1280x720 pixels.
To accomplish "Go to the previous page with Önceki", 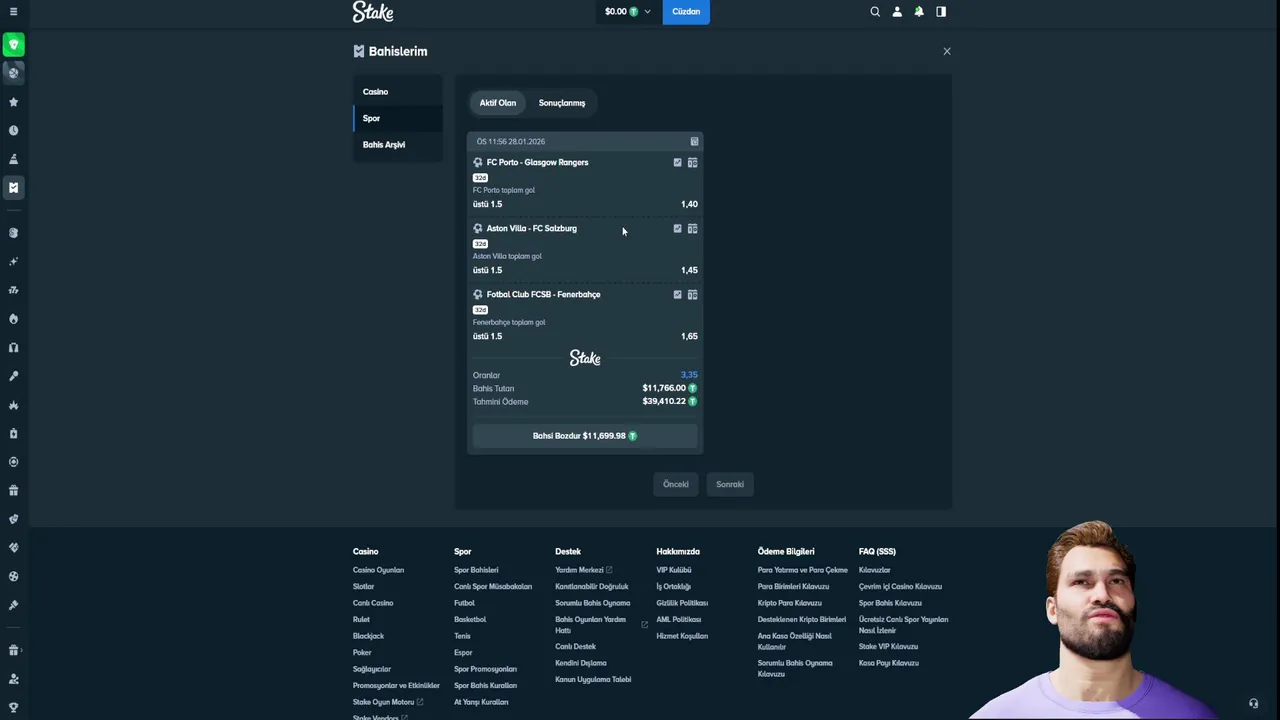I will 676,484.
